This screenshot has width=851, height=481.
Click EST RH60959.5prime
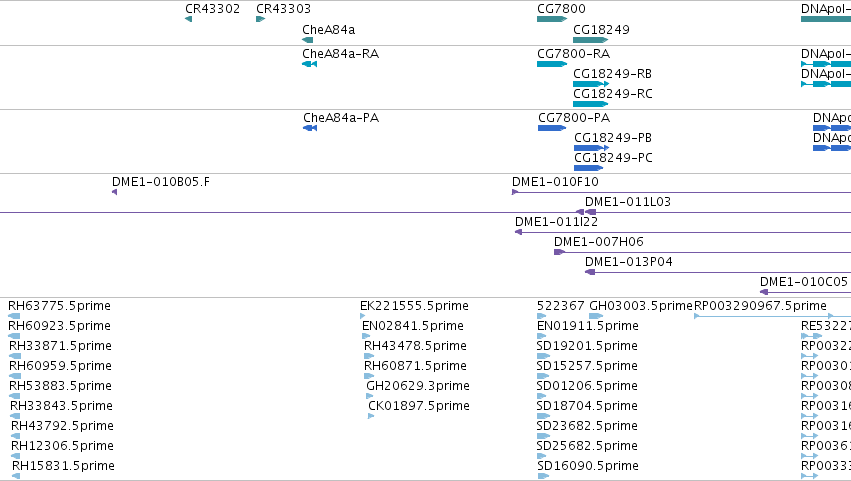coord(60,366)
